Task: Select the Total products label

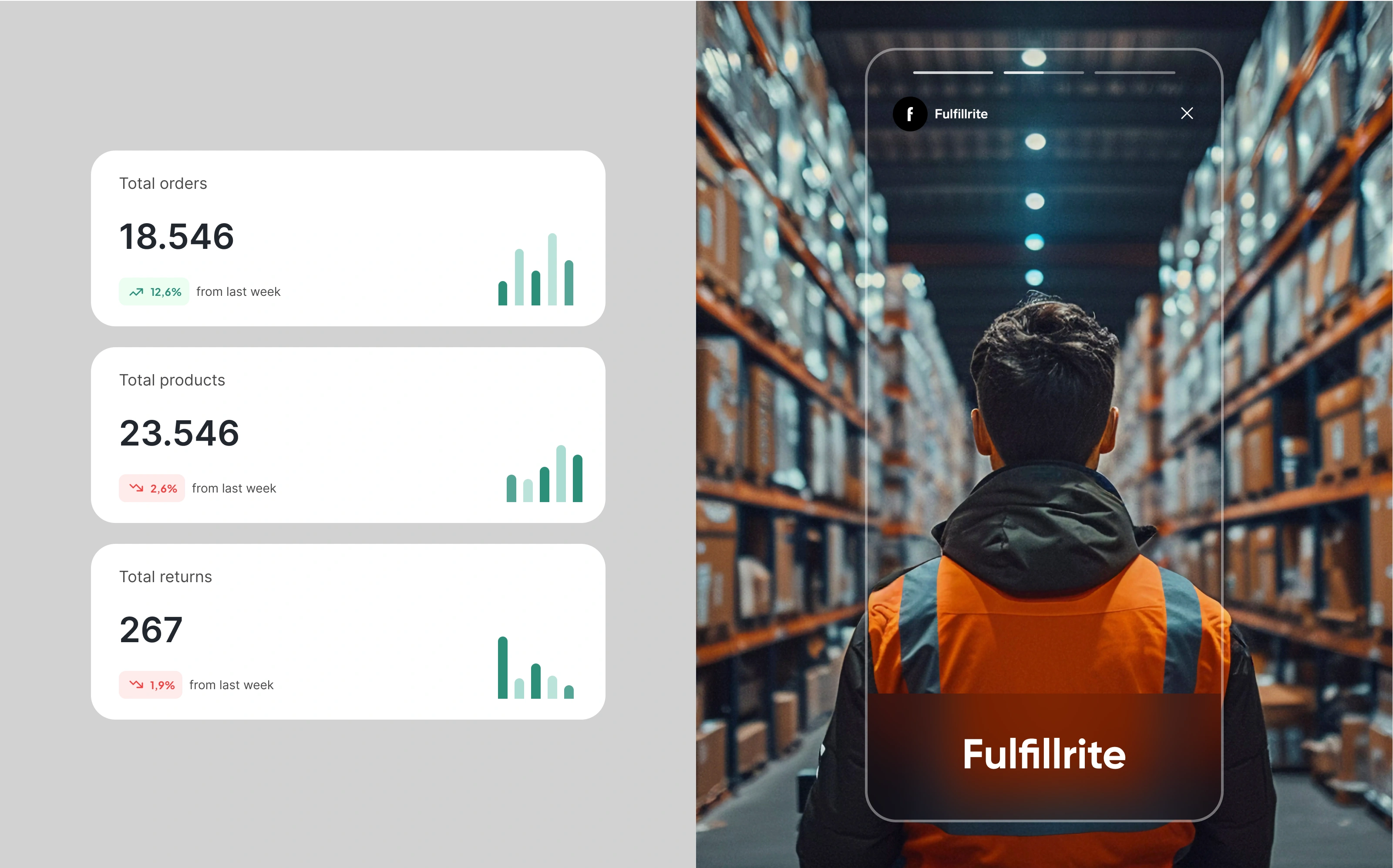Action: click(x=172, y=380)
